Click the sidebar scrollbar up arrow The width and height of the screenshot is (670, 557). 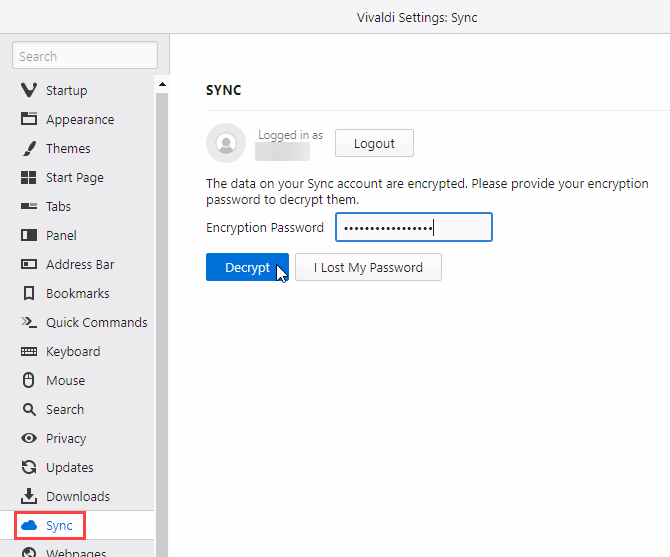pyautogui.click(x=162, y=84)
